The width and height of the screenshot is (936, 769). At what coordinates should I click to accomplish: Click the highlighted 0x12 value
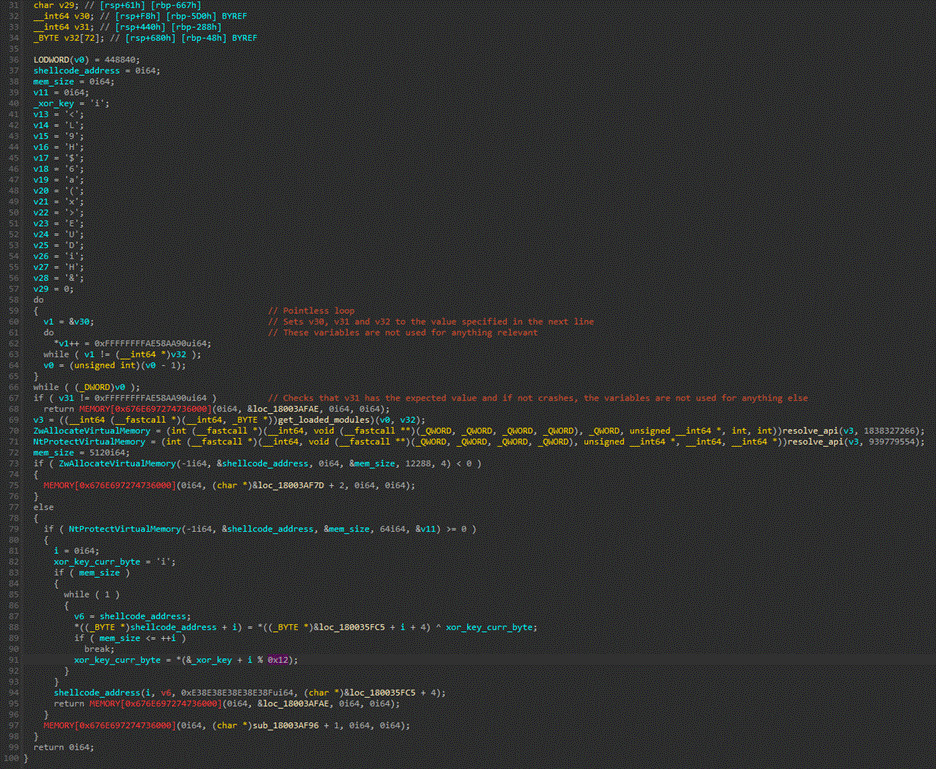tap(278, 660)
